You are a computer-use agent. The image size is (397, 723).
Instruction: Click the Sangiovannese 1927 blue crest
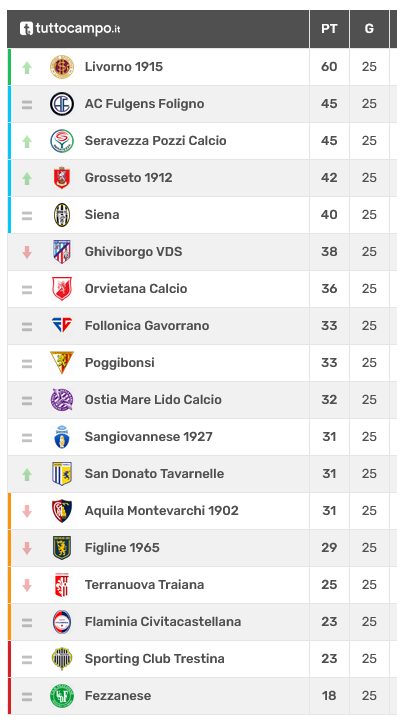coord(62,437)
